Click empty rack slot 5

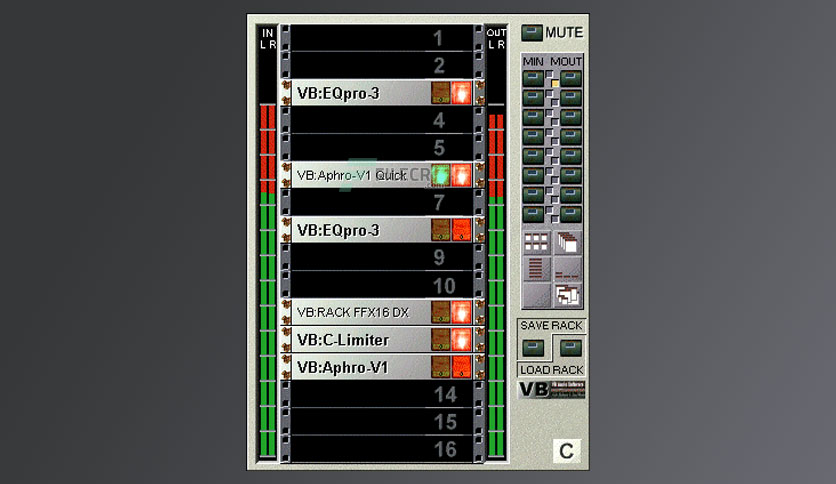(382, 148)
